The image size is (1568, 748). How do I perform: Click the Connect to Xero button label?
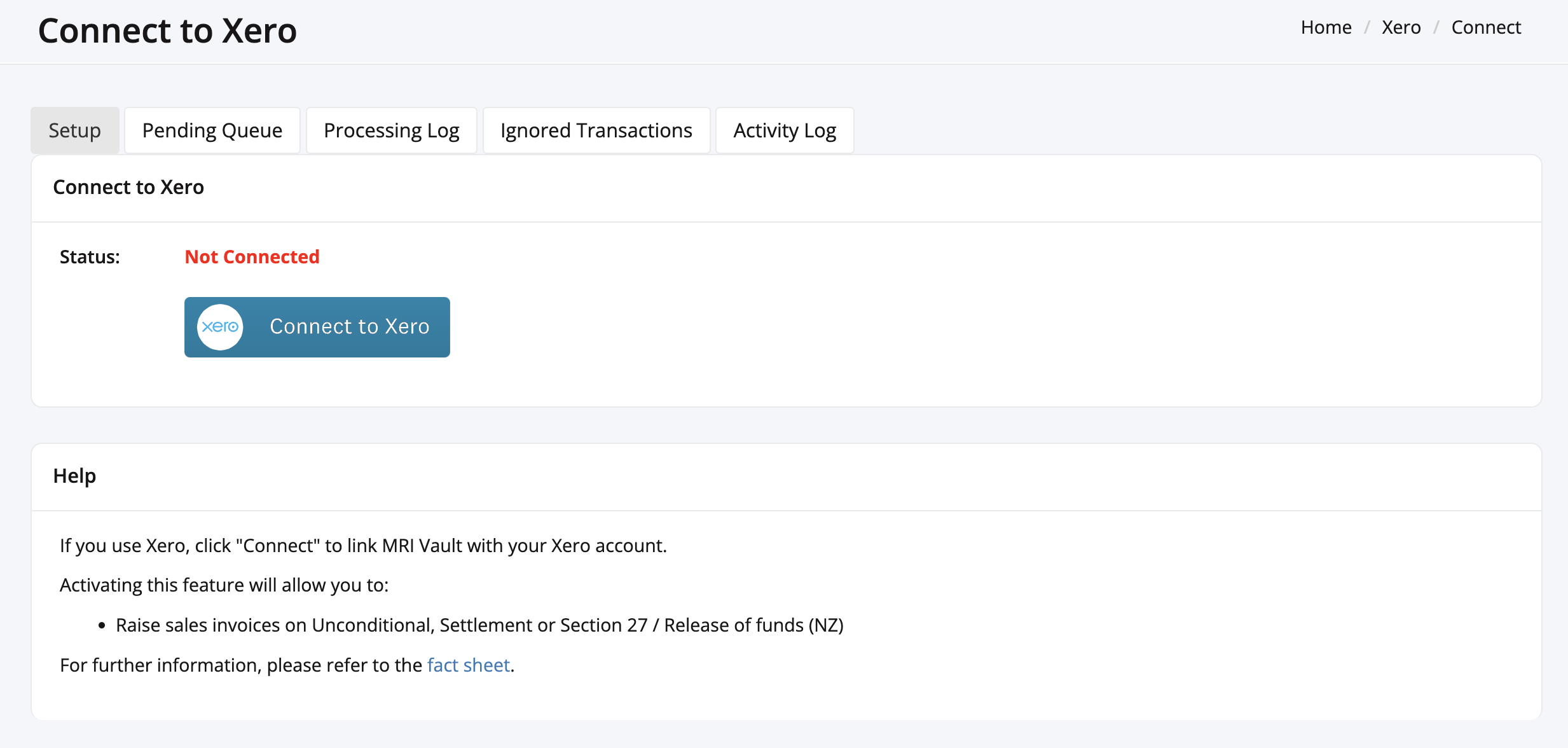point(350,326)
